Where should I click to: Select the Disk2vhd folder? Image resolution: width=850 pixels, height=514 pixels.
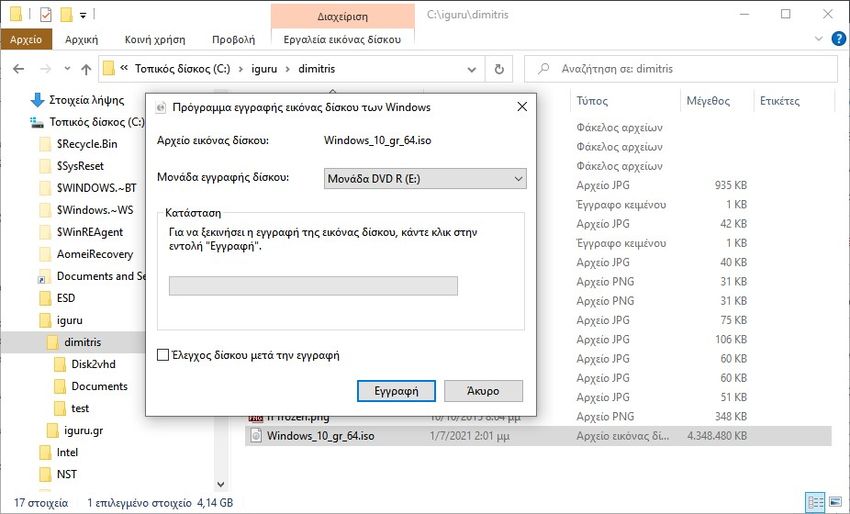point(93,364)
